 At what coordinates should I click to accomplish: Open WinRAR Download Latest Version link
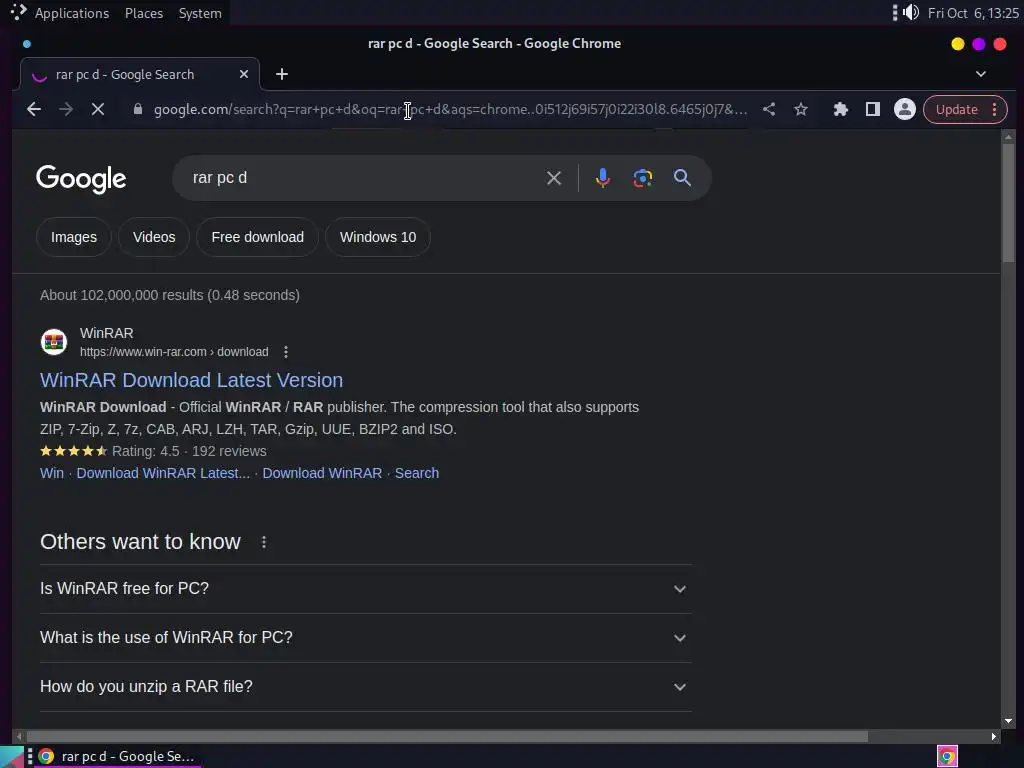[191, 380]
